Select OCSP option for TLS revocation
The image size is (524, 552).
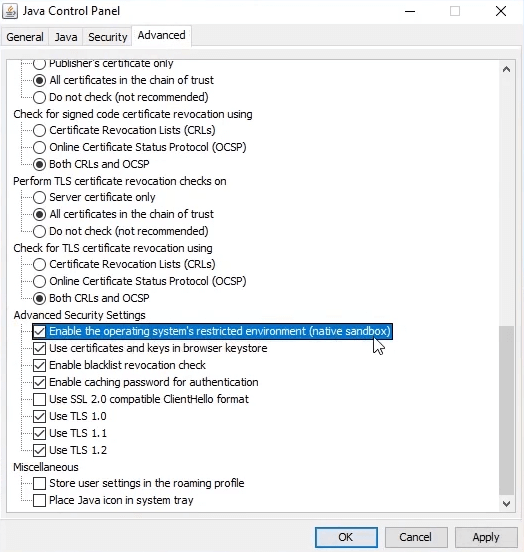pyautogui.click(x=39, y=281)
